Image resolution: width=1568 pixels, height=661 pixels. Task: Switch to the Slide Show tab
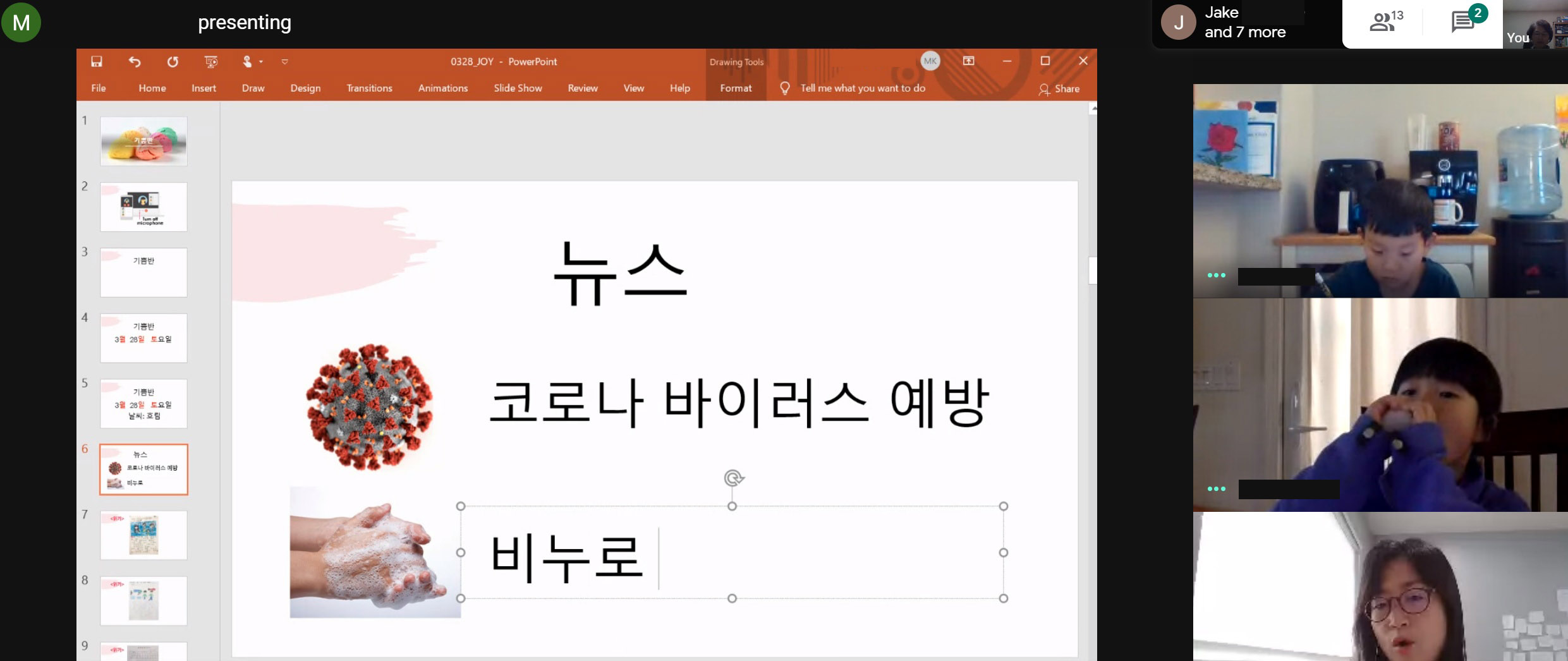click(518, 88)
